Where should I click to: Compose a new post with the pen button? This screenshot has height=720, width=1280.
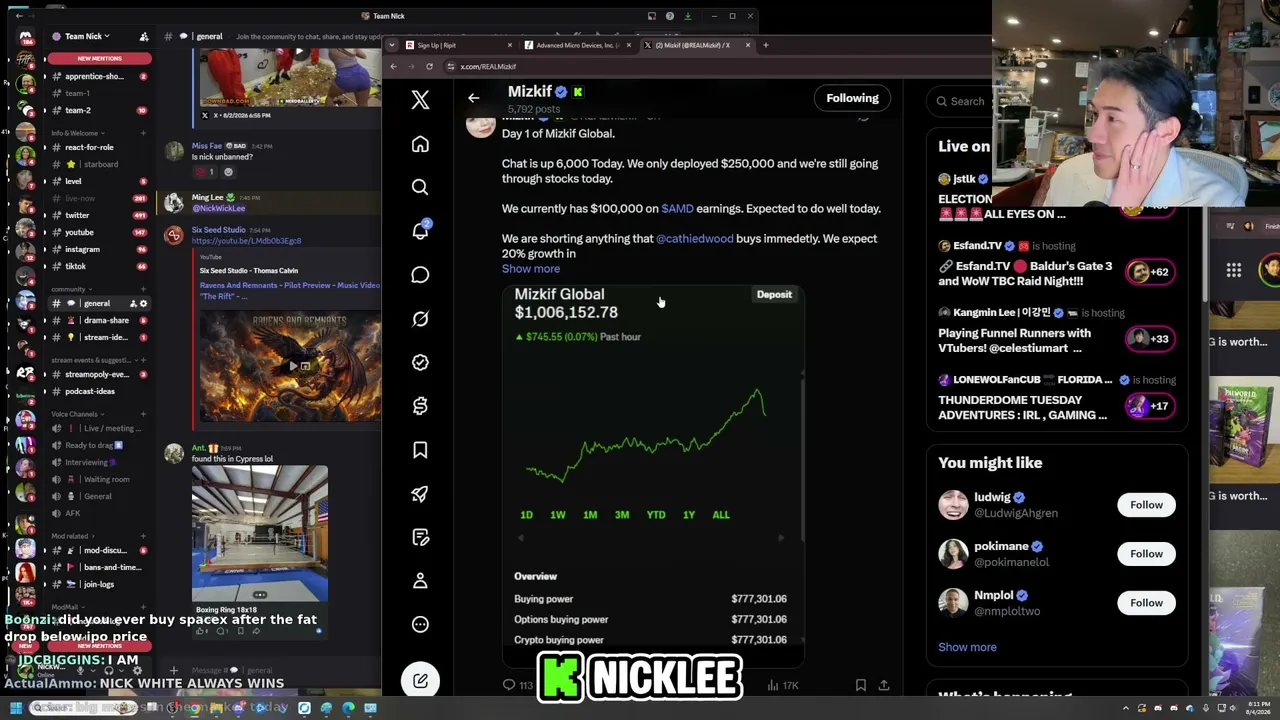tap(420, 681)
